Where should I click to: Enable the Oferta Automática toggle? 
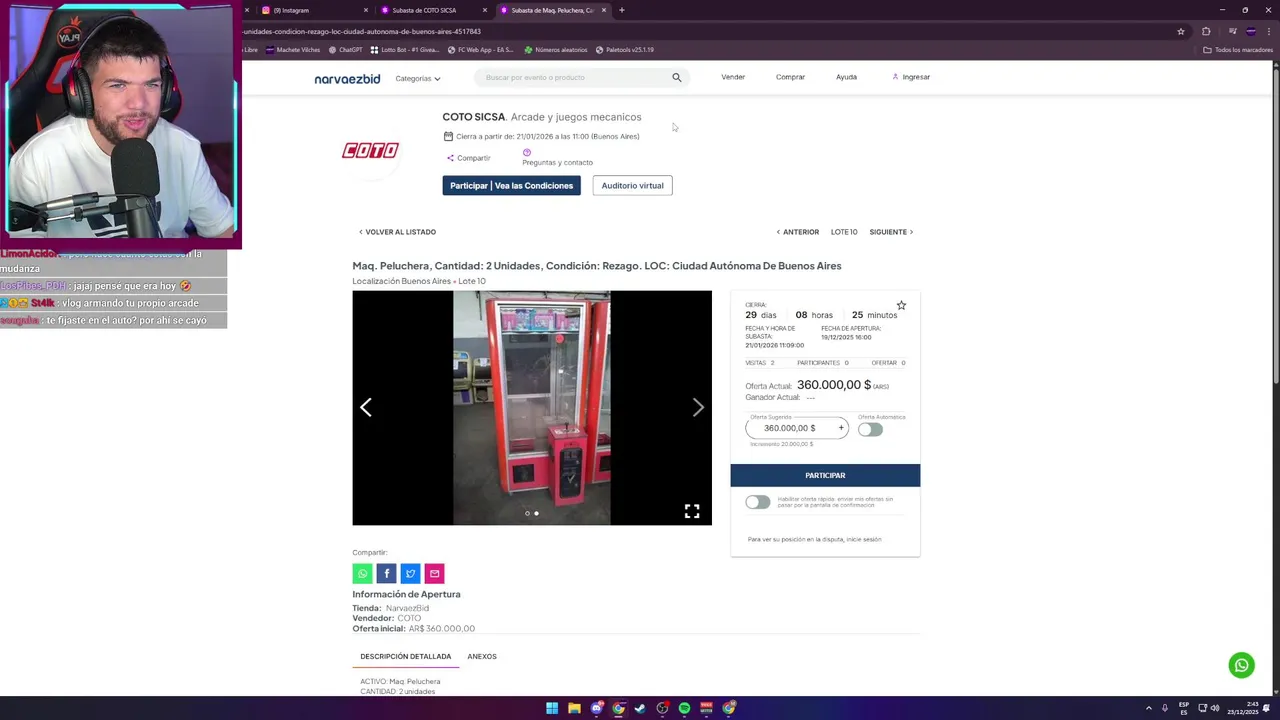pos(870,429)
